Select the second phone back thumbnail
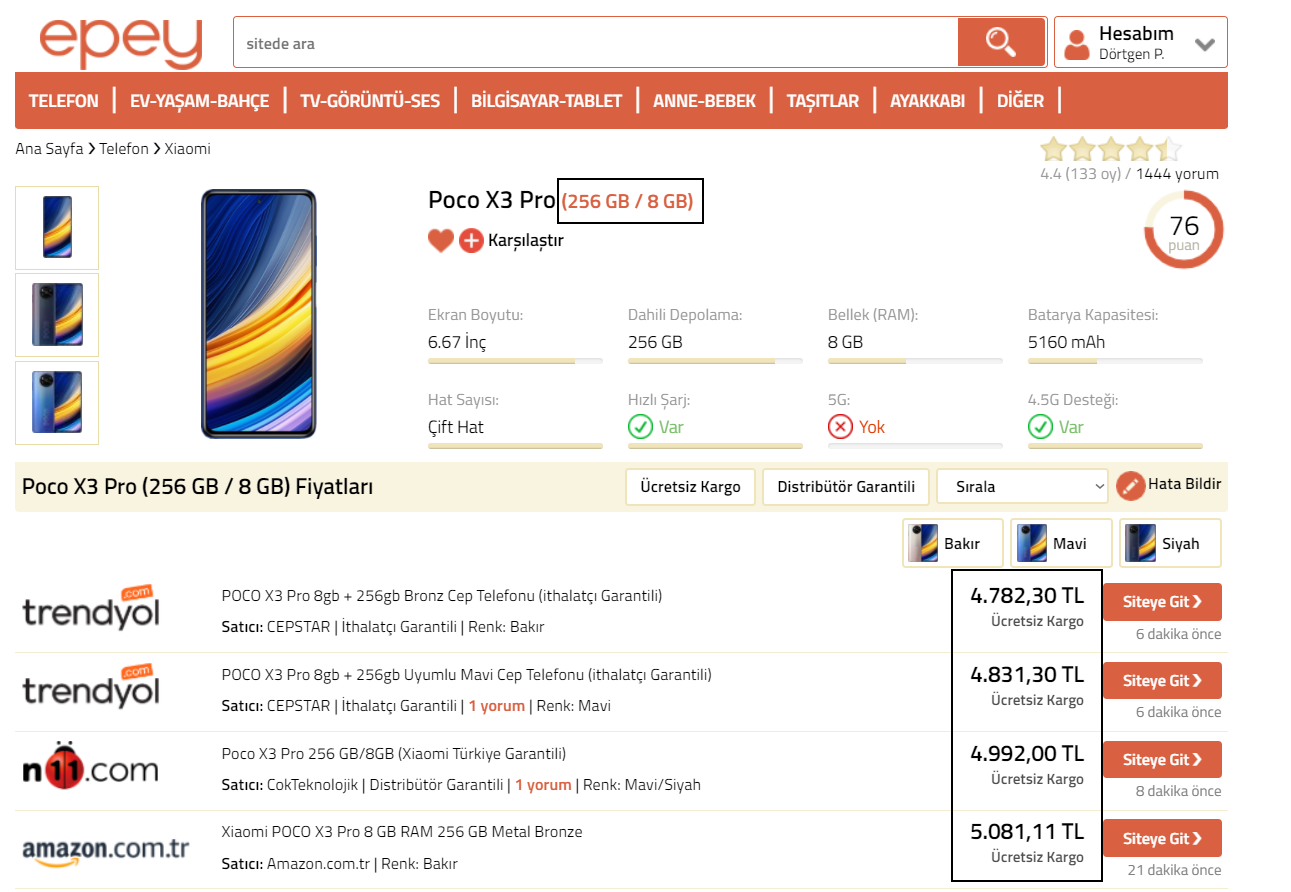1291x892 pixels. pos(57,315)
